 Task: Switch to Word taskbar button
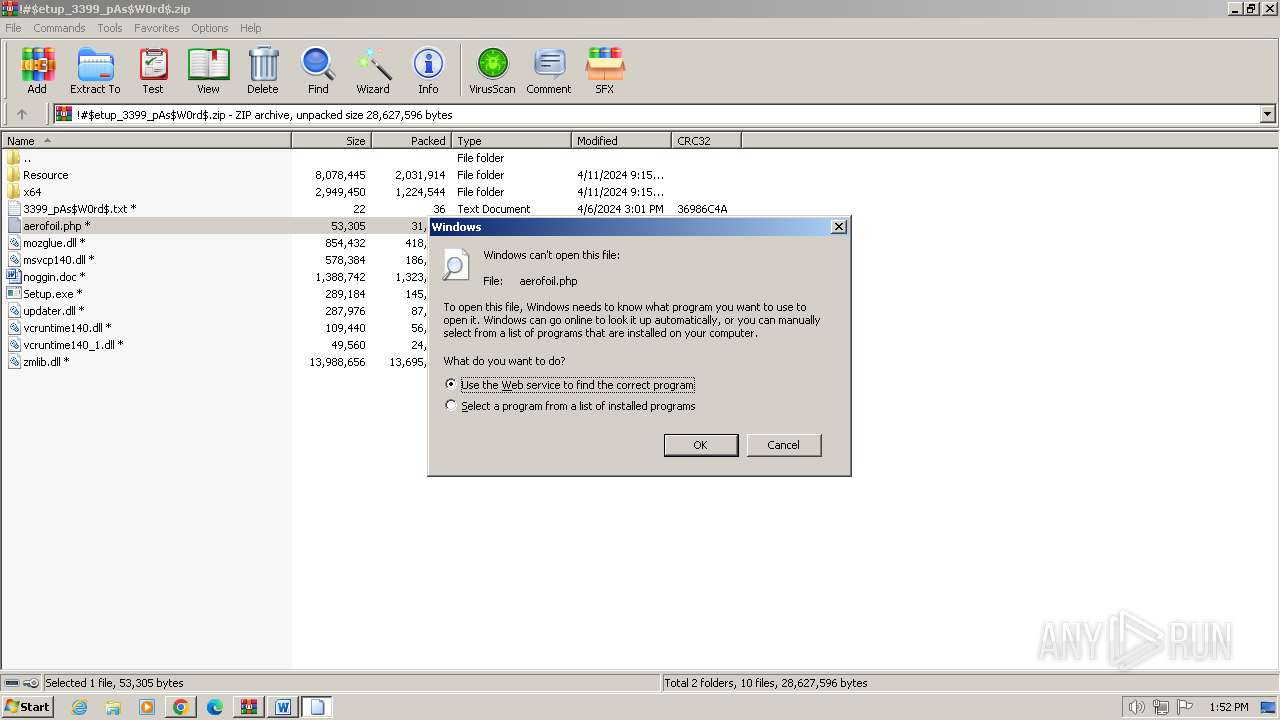click(x=283, y=707)
